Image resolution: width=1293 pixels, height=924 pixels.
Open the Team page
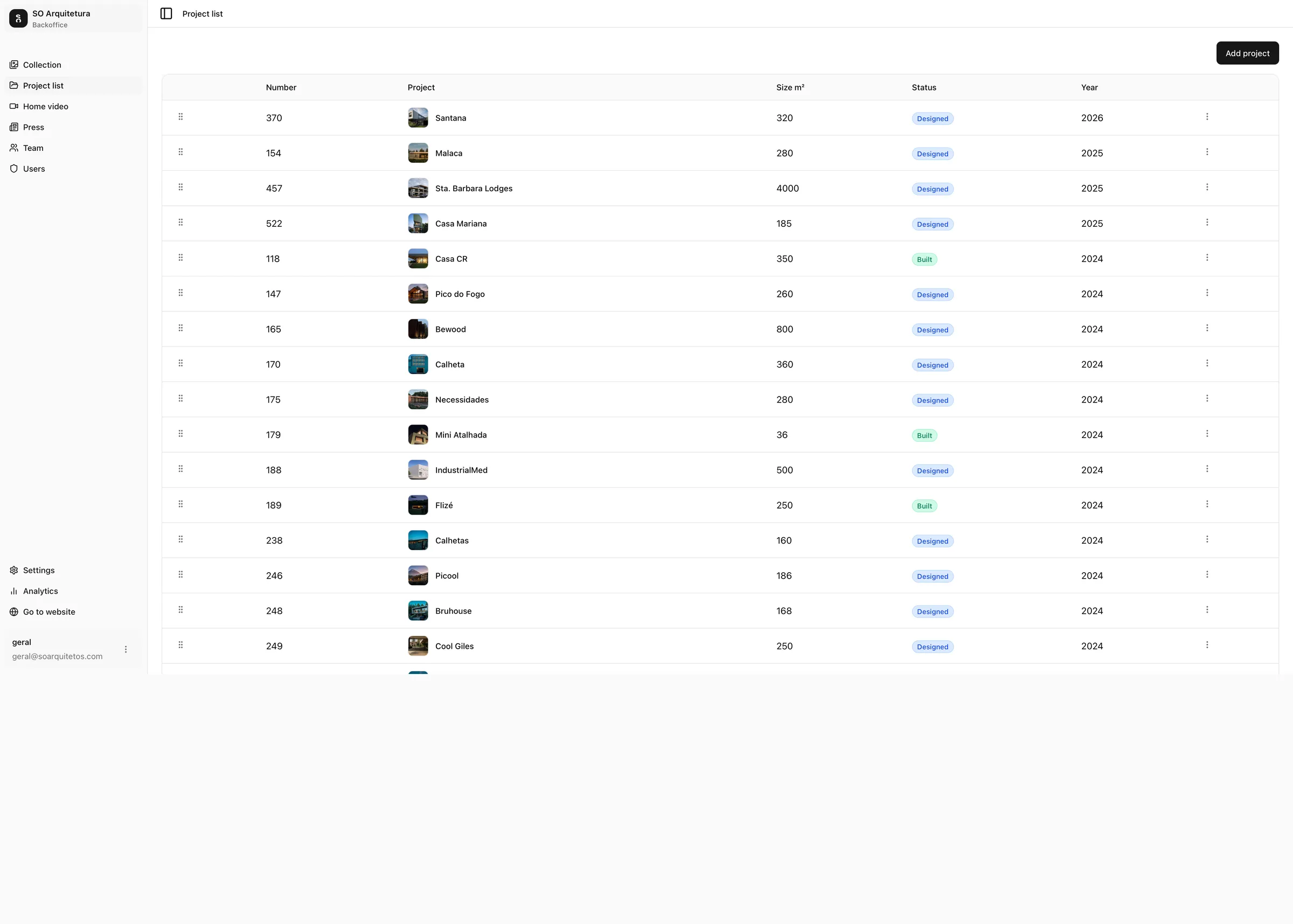[x=74, y=148]
